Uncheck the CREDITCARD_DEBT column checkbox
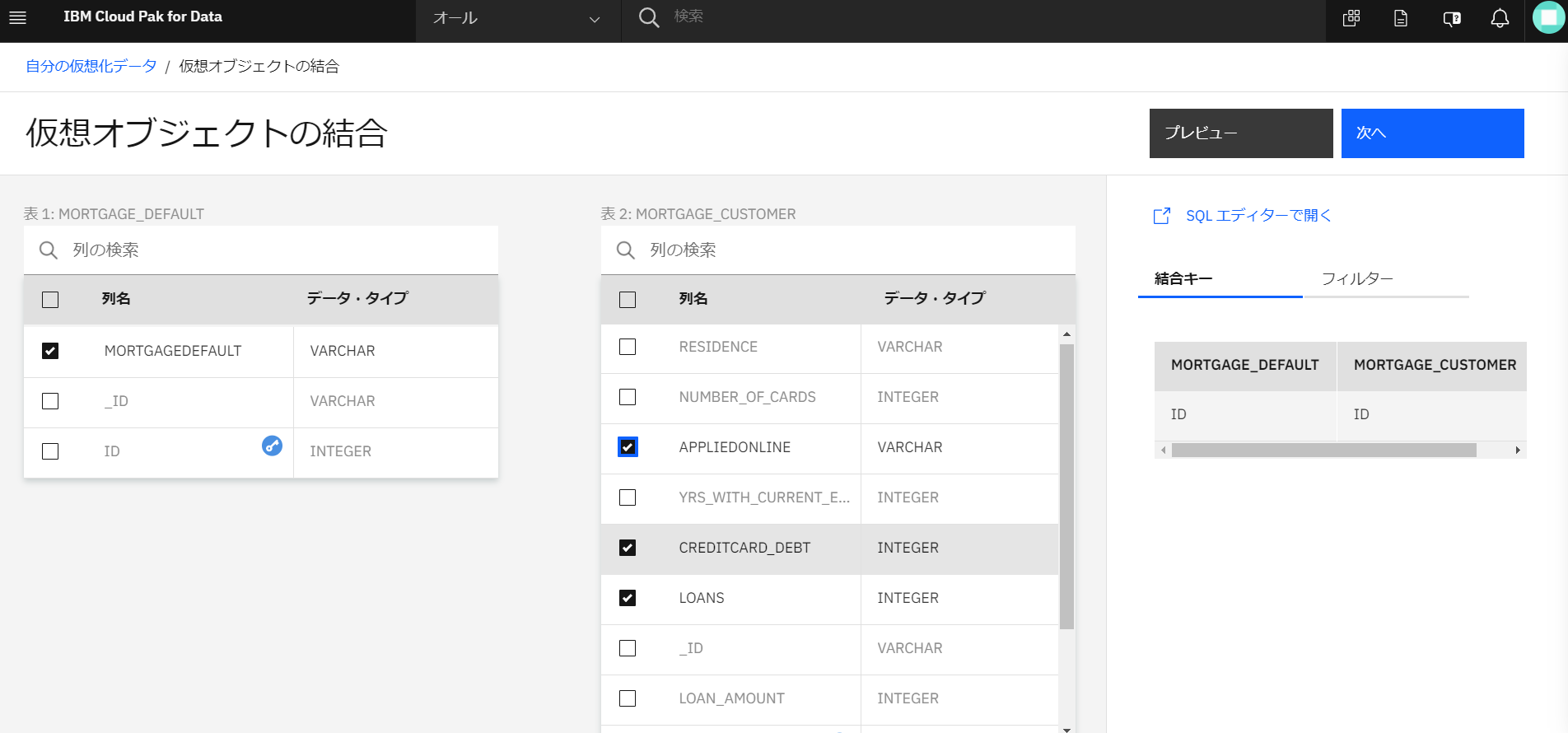Image resolution: width=1568 pixels, height=733 pixels. [628, 548]
